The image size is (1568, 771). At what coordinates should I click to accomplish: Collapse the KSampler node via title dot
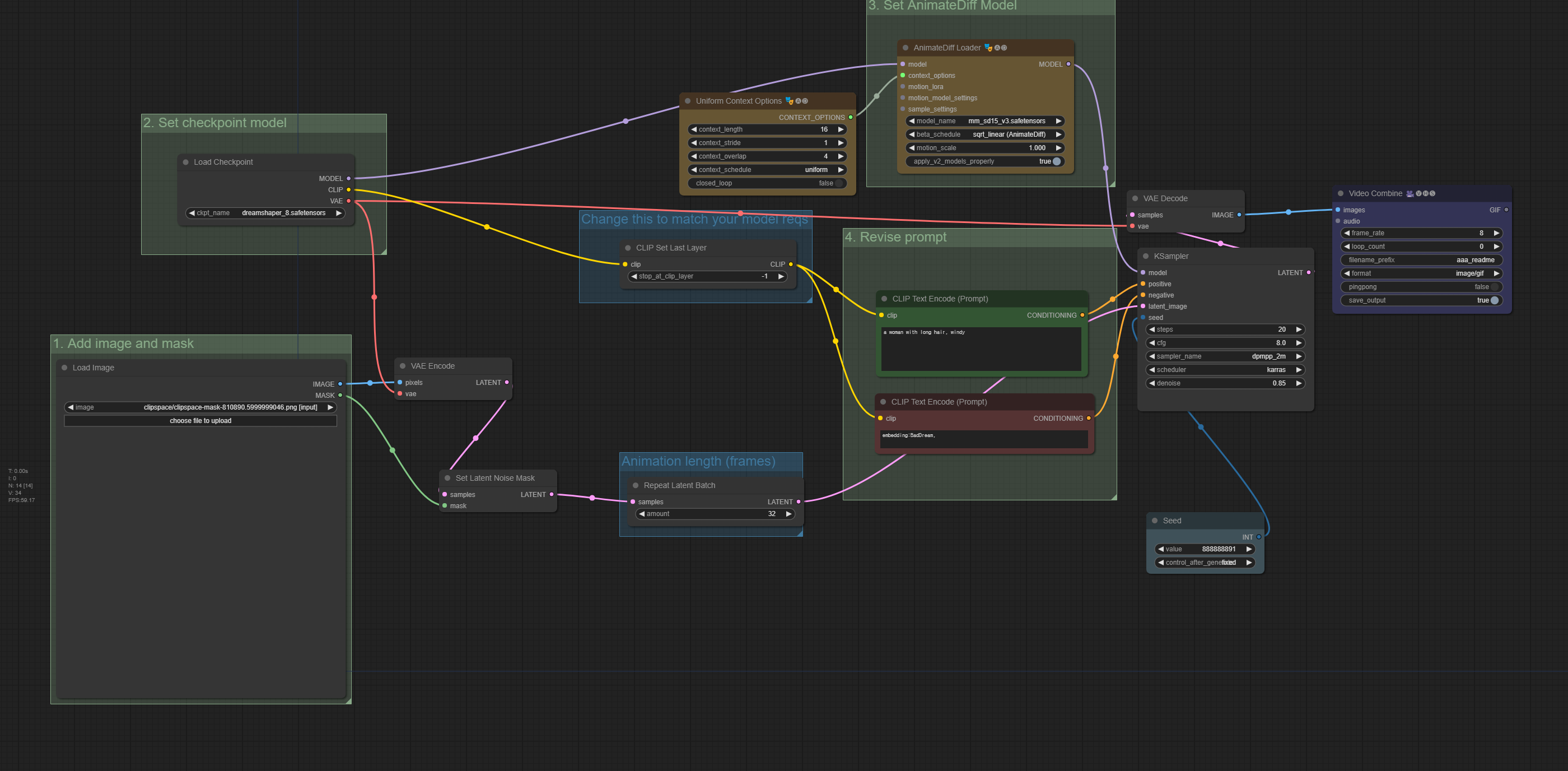tap(1146, 257)
